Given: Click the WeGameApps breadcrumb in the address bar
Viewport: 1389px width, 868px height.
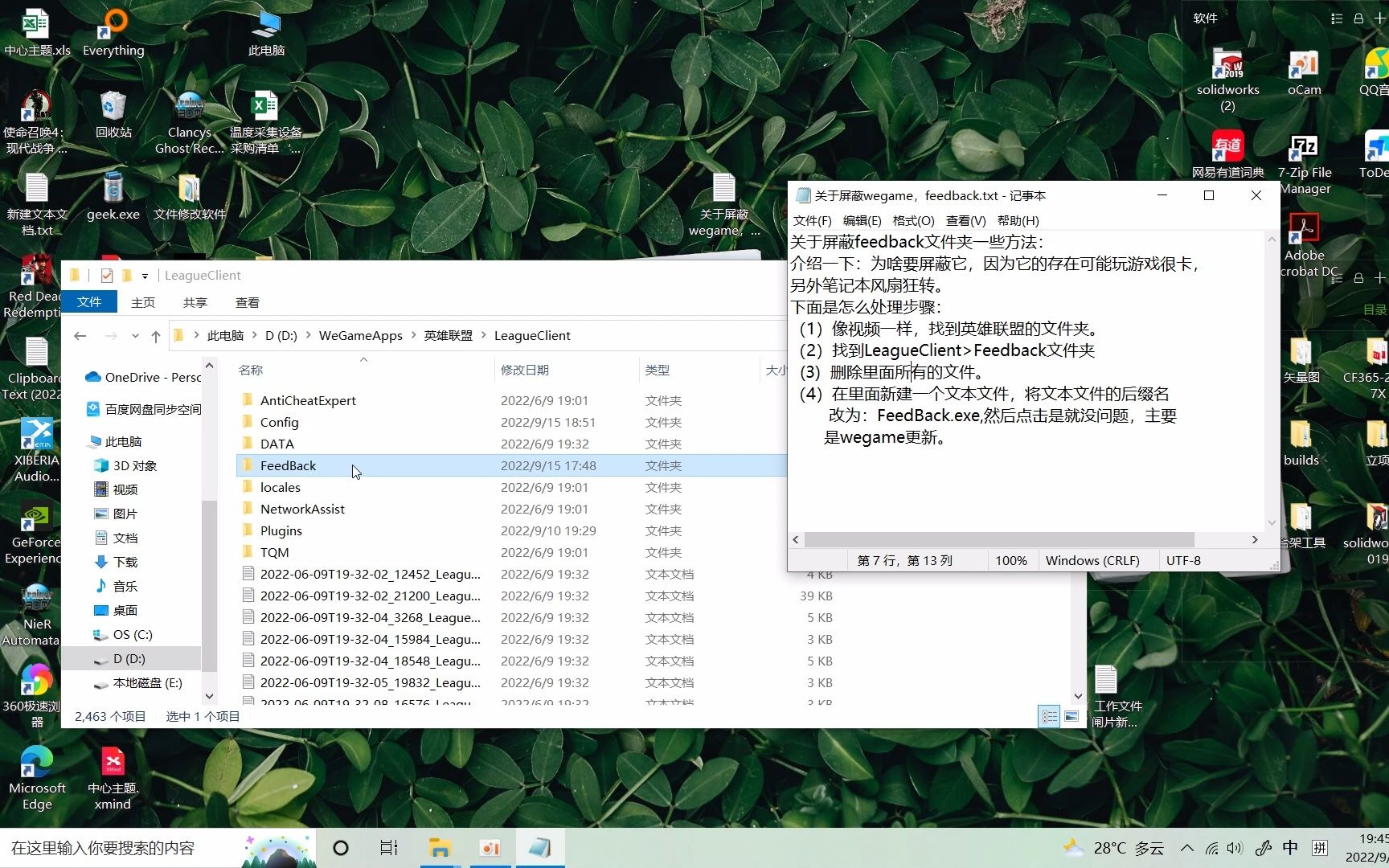Looking at the screenshot, I should [361, 336].
